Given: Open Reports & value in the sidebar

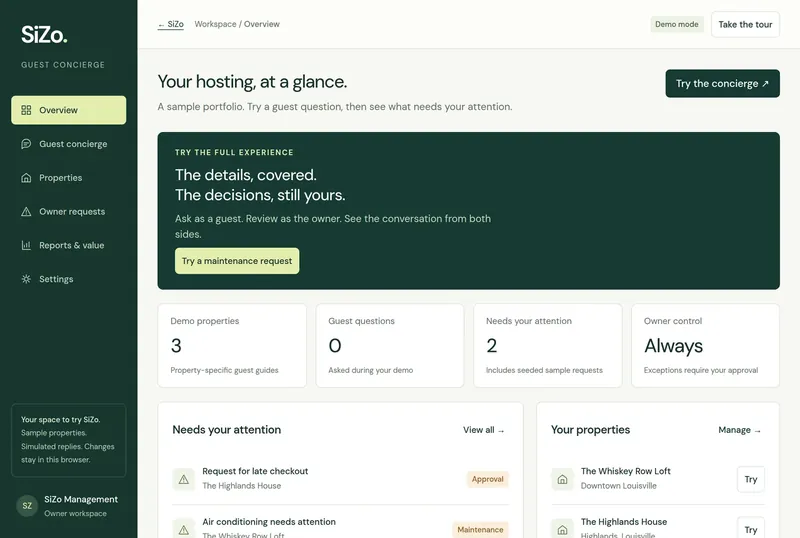Looking at the screenshot, I should 68,245.
